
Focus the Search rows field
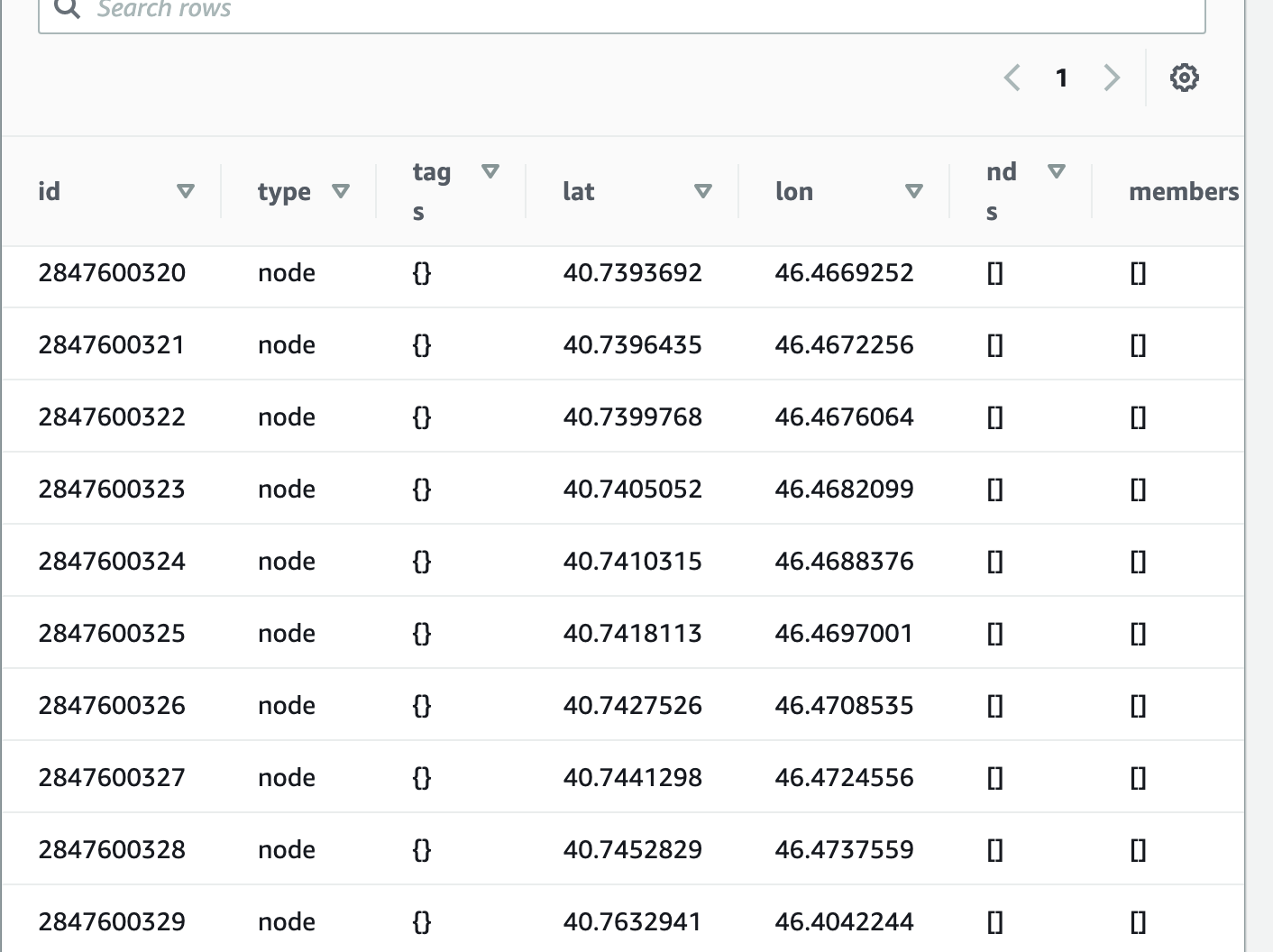point(622,11)
